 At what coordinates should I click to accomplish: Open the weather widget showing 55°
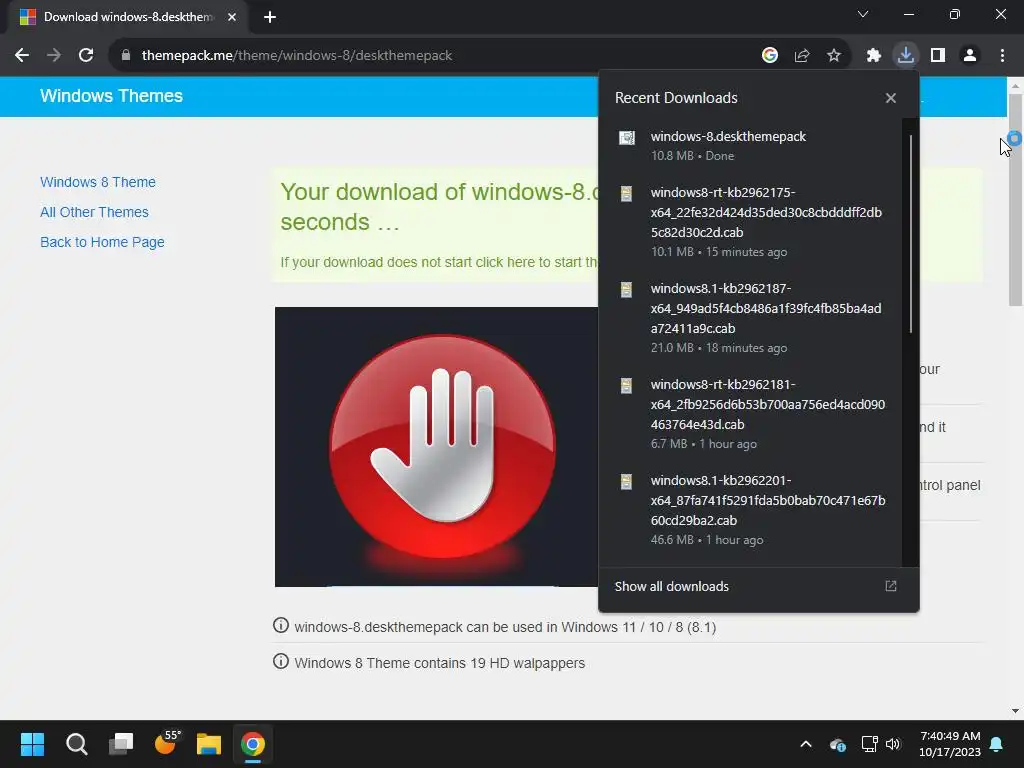tap(166, 744)
